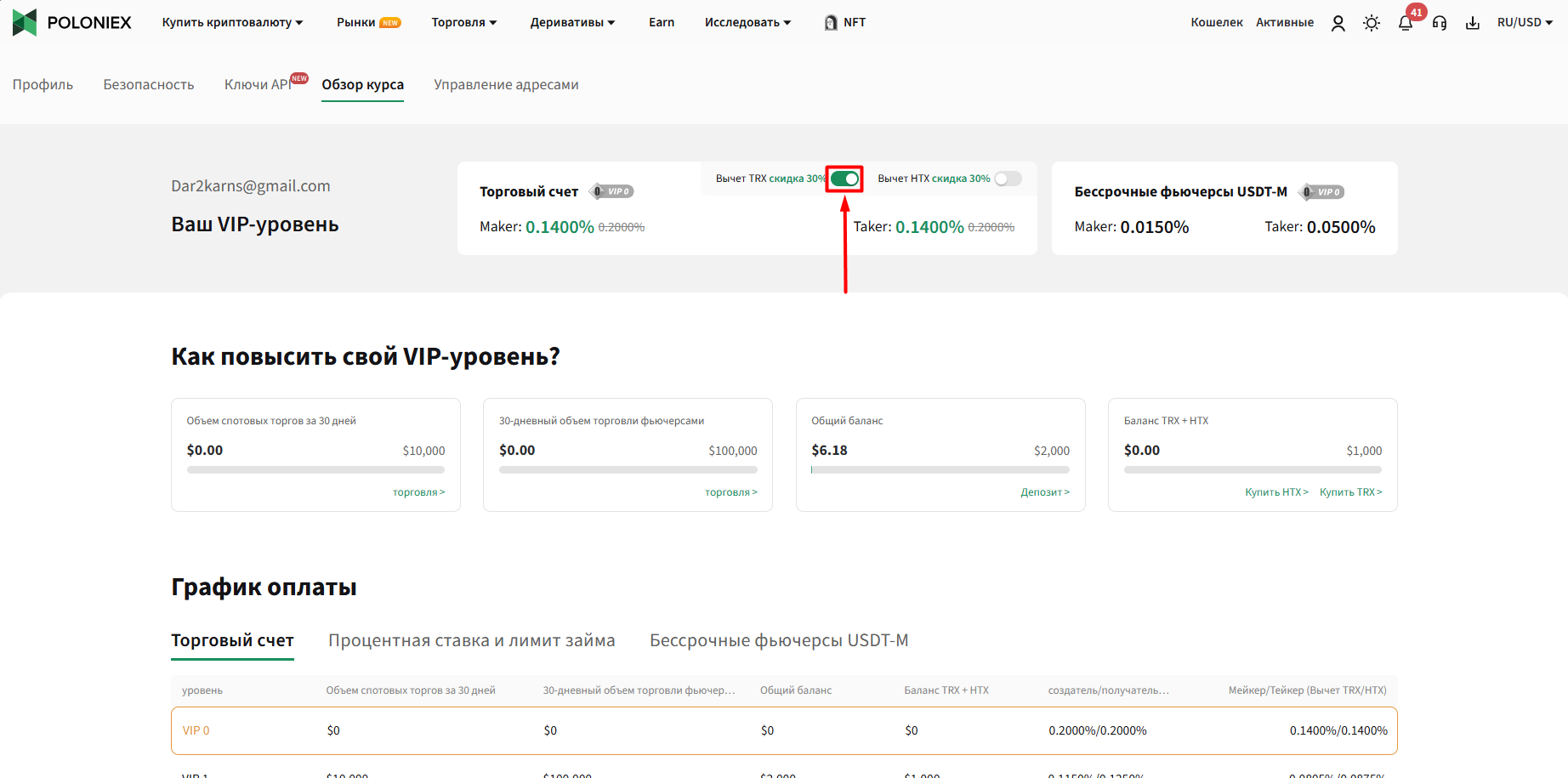Click VIP 0 badge beside Бессрочные фьючерсы USDT-M
This screenshot has height=778, width=1568.
[1323, 192]
